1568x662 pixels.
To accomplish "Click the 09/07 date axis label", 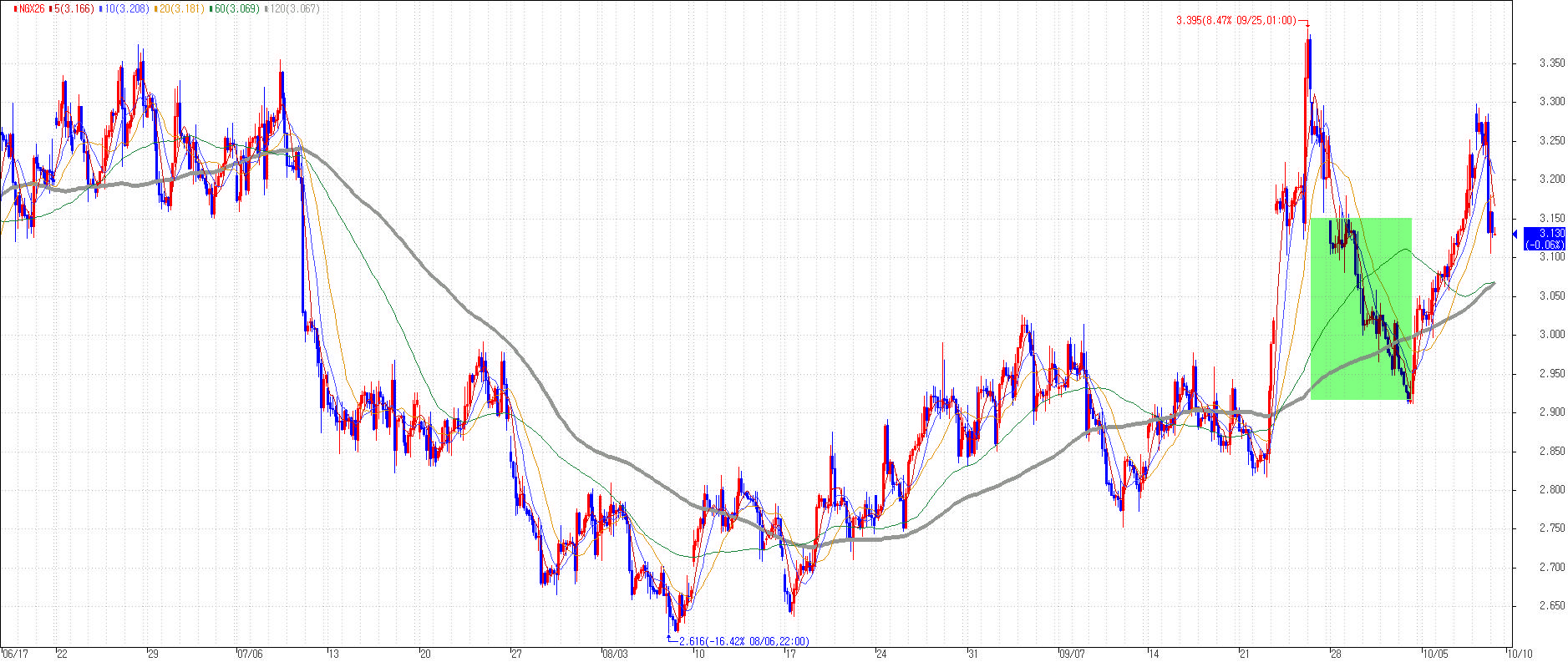I will (1072, 654).
